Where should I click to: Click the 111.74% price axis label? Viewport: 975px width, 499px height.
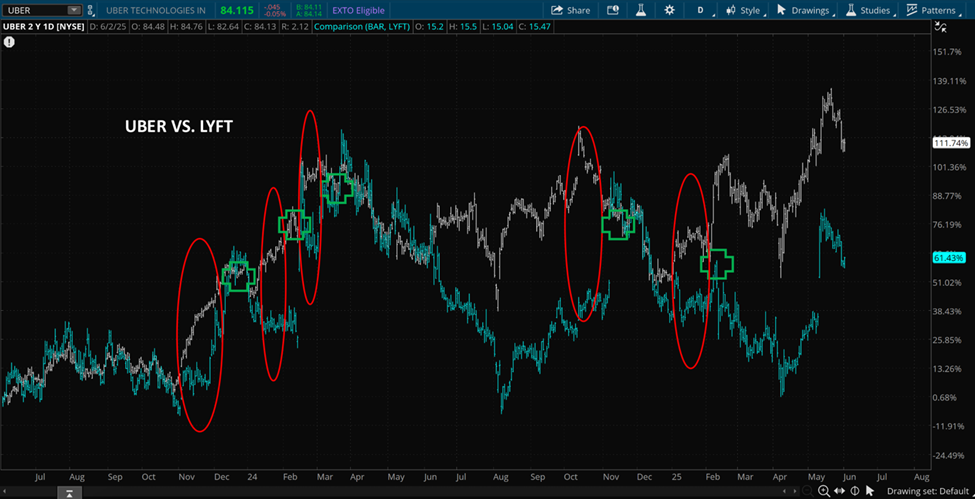click(x=949, y=143)
